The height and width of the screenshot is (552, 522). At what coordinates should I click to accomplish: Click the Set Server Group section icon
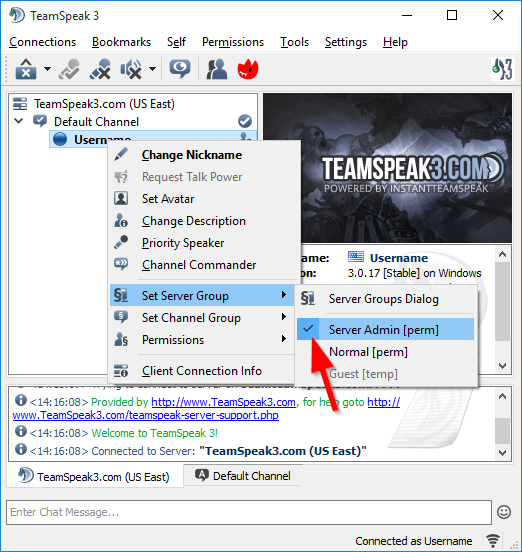pyautogui.click(x=121, y=295)
